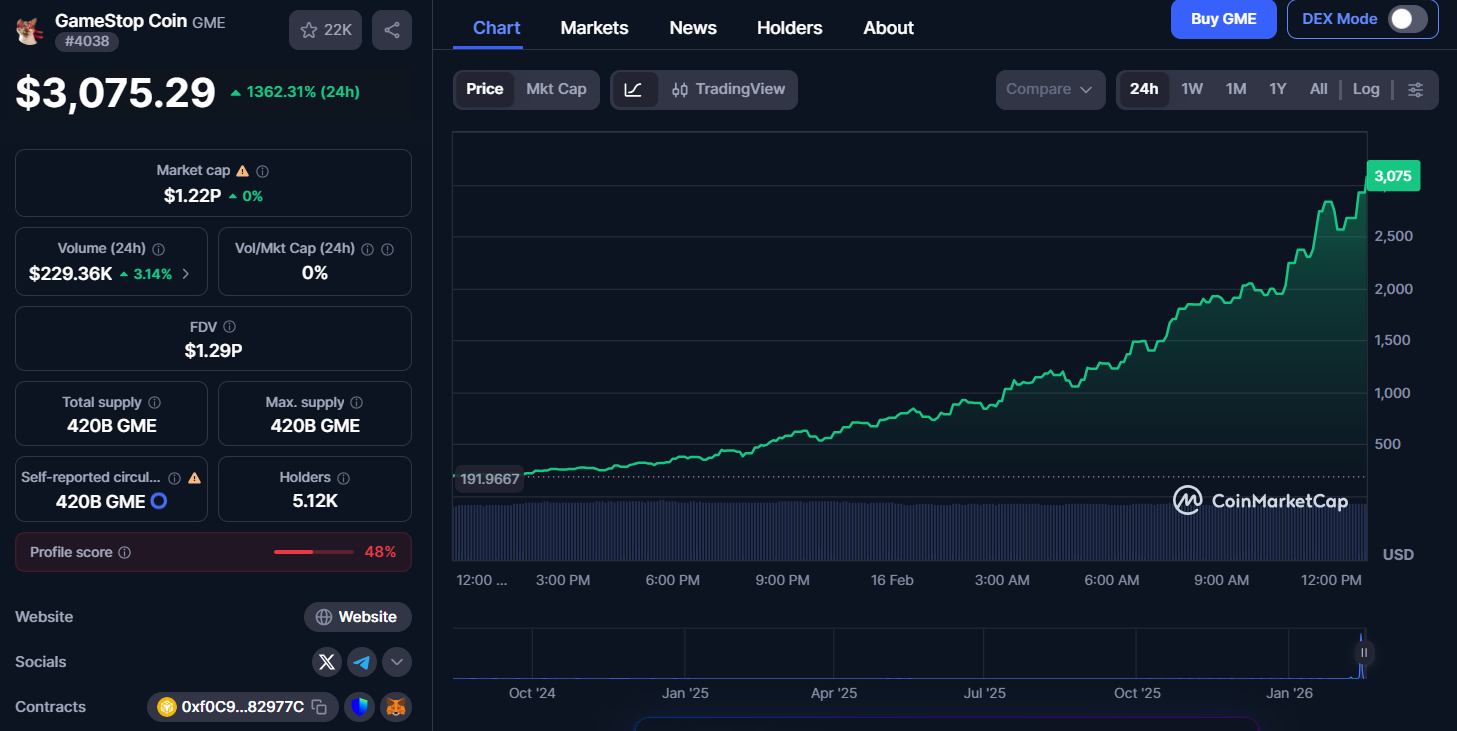Toggle Log scale on the chart
Screen dimensions: 1457x731
(x=1366, y=89)
